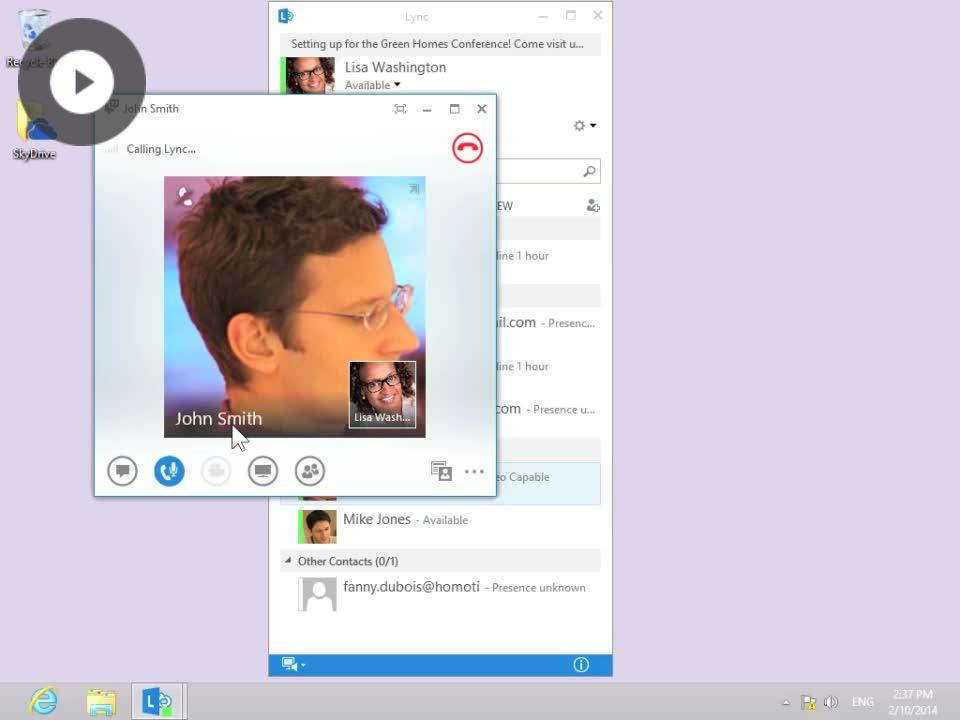This screenshot has height=720, width=960.
Task: Click Mike Jones's contact photo
Action: [x=317, y=527]
